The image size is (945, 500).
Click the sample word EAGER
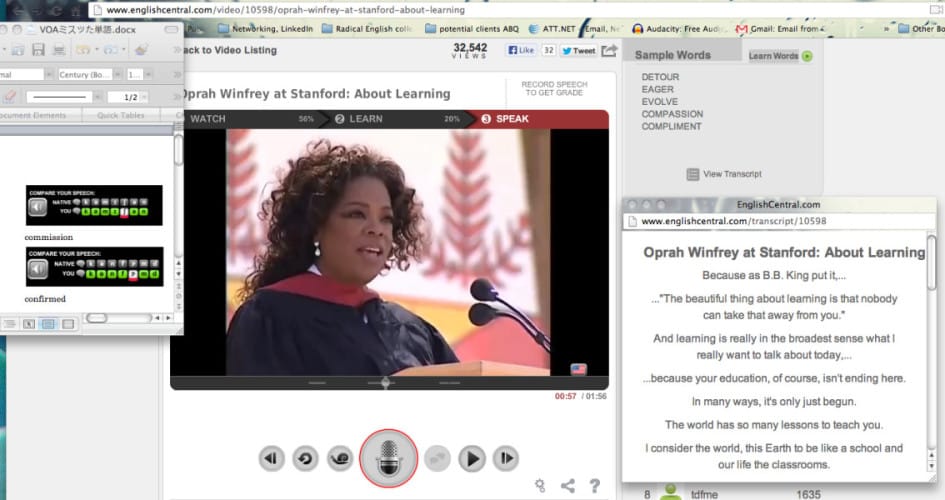[658, 89]
